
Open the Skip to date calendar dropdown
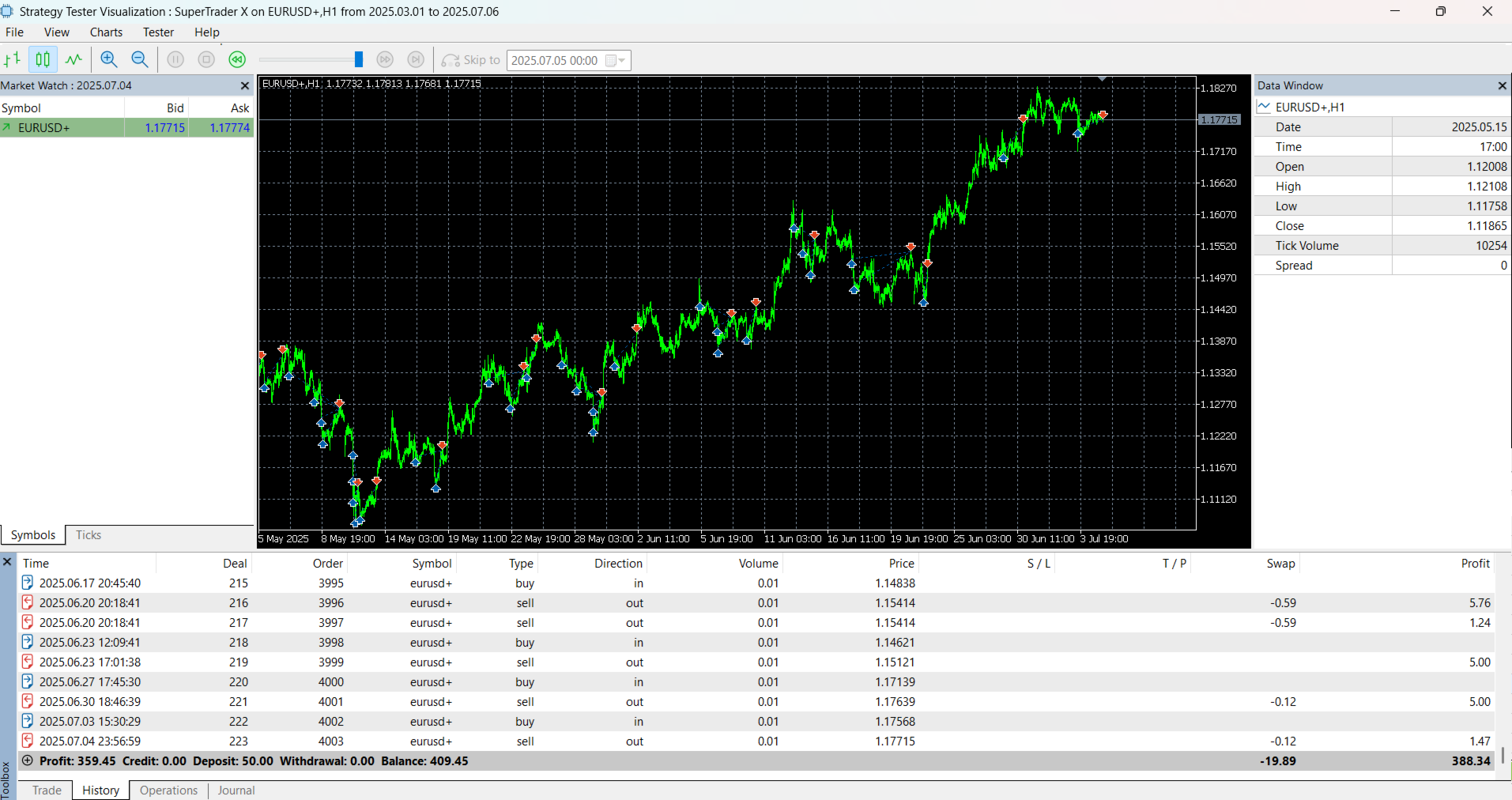(x=616, y=61)
